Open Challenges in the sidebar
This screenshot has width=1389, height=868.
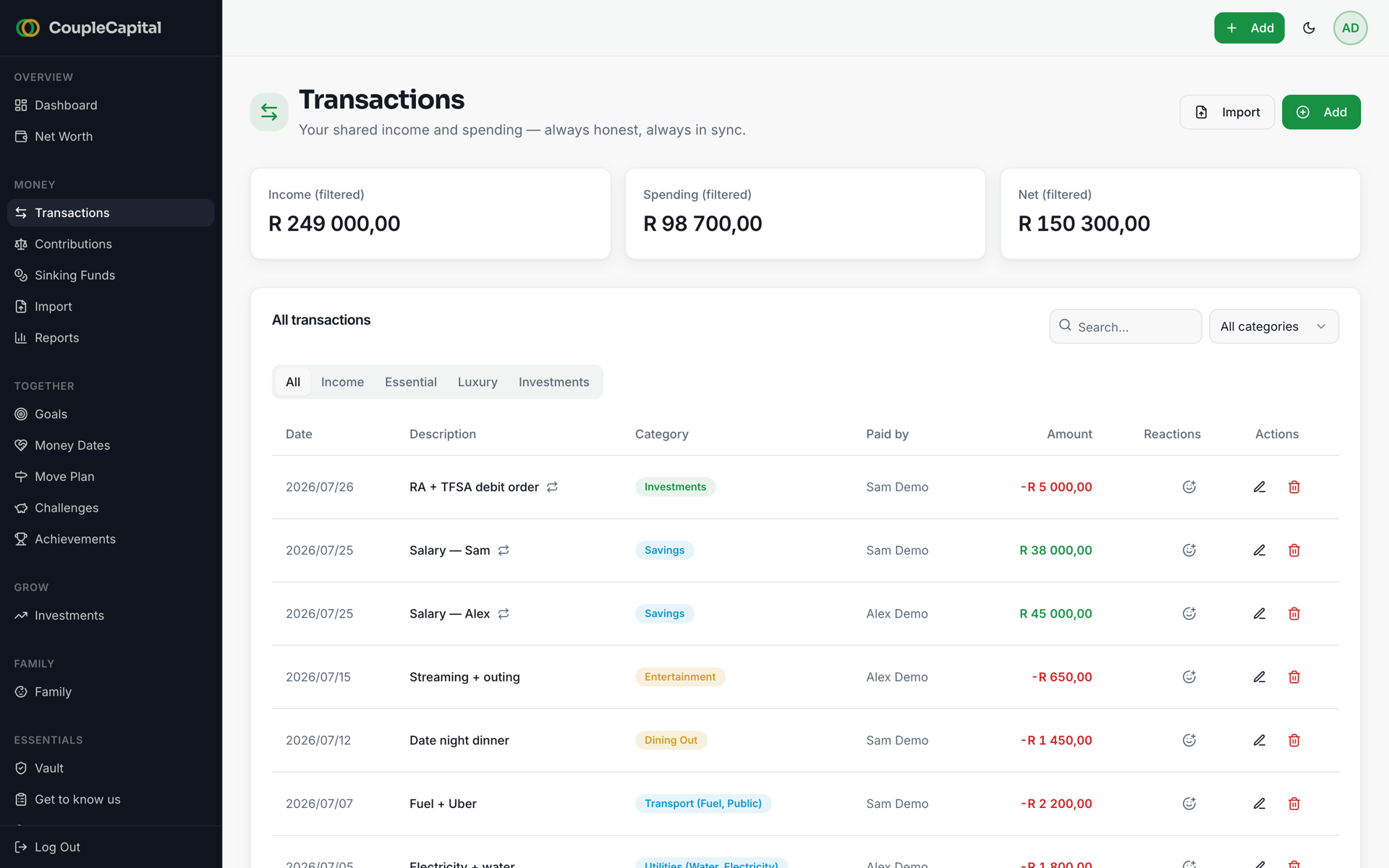pyautogui.click(x=111, y=507)
